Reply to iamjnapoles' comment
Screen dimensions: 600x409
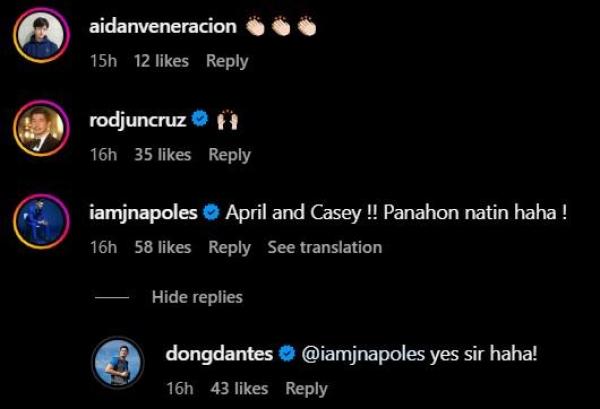click(229, 247)
